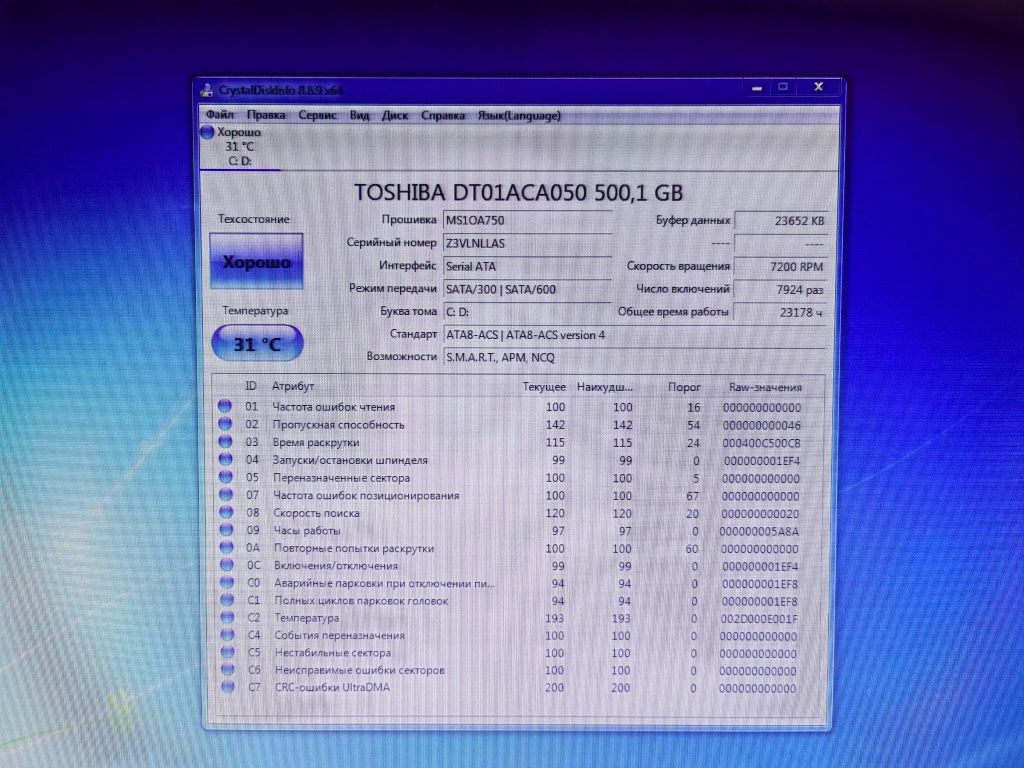
Task: Select attribute name Пропускная способность
Action: [338, 424]
